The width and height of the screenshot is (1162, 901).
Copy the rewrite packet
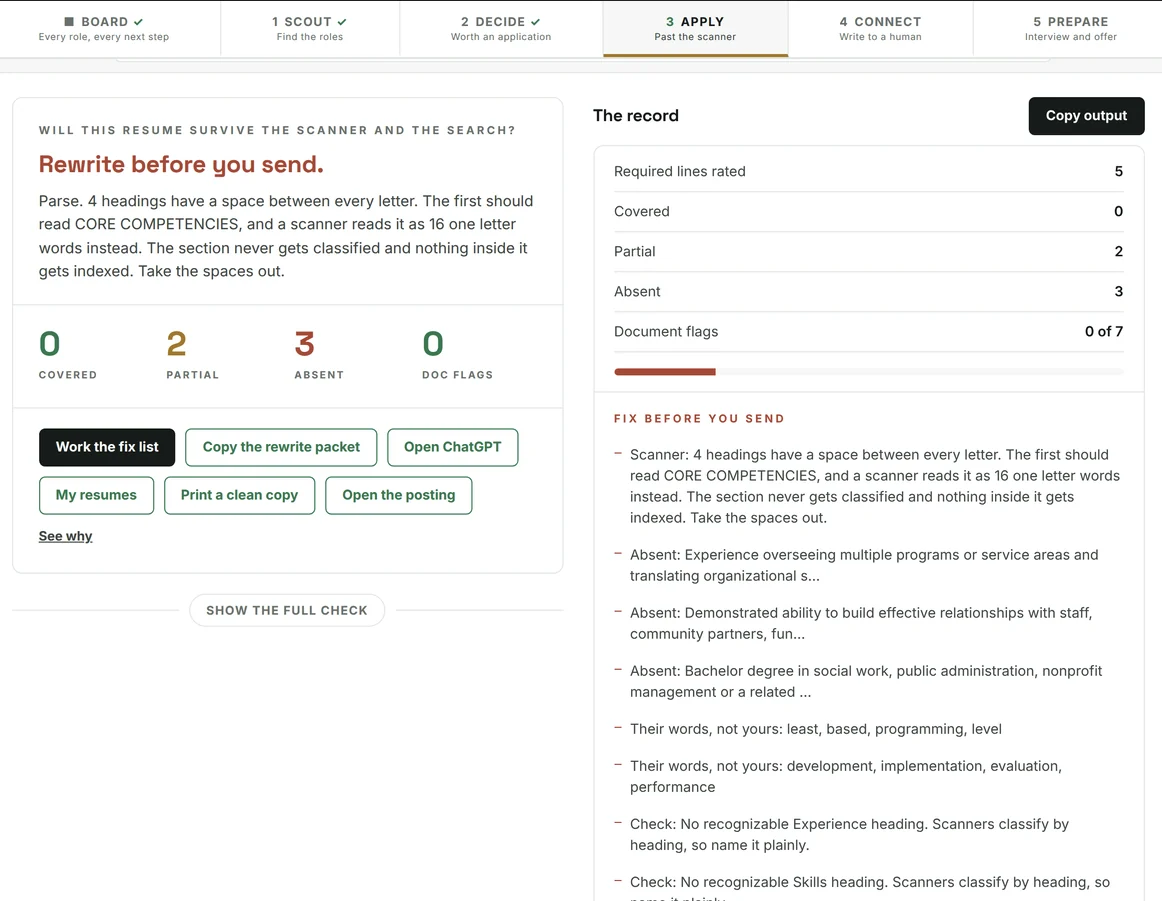pos(281,448)
